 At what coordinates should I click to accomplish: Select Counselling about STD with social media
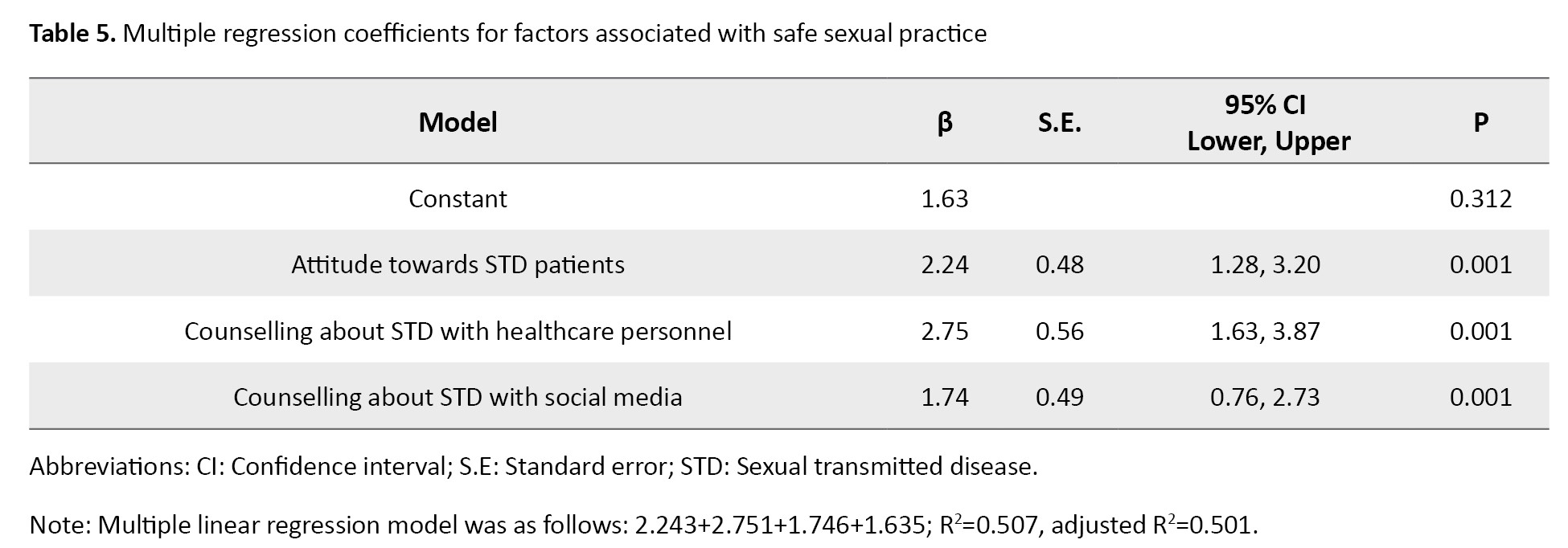point(458,397)
